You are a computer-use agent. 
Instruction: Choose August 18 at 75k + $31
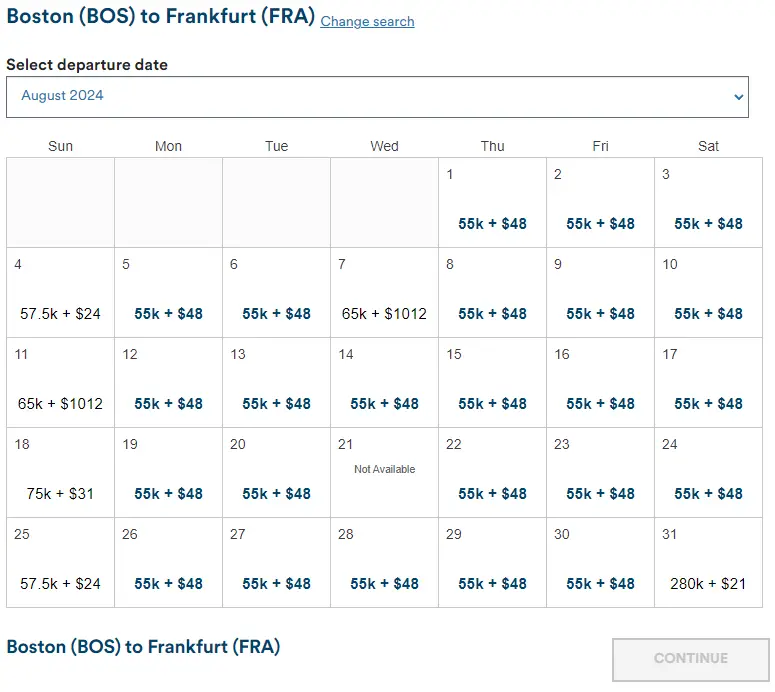60,493
